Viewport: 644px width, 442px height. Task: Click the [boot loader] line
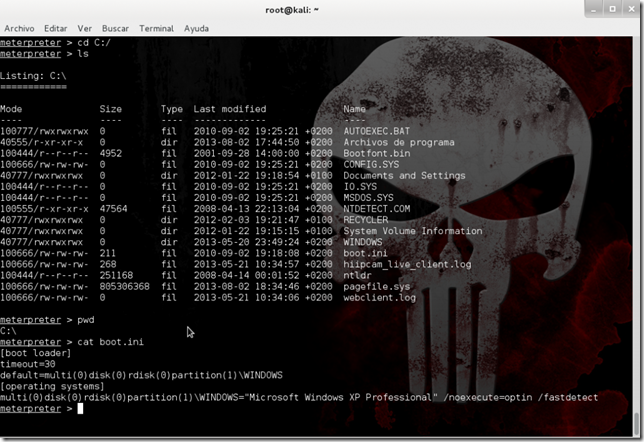point(36,353)
